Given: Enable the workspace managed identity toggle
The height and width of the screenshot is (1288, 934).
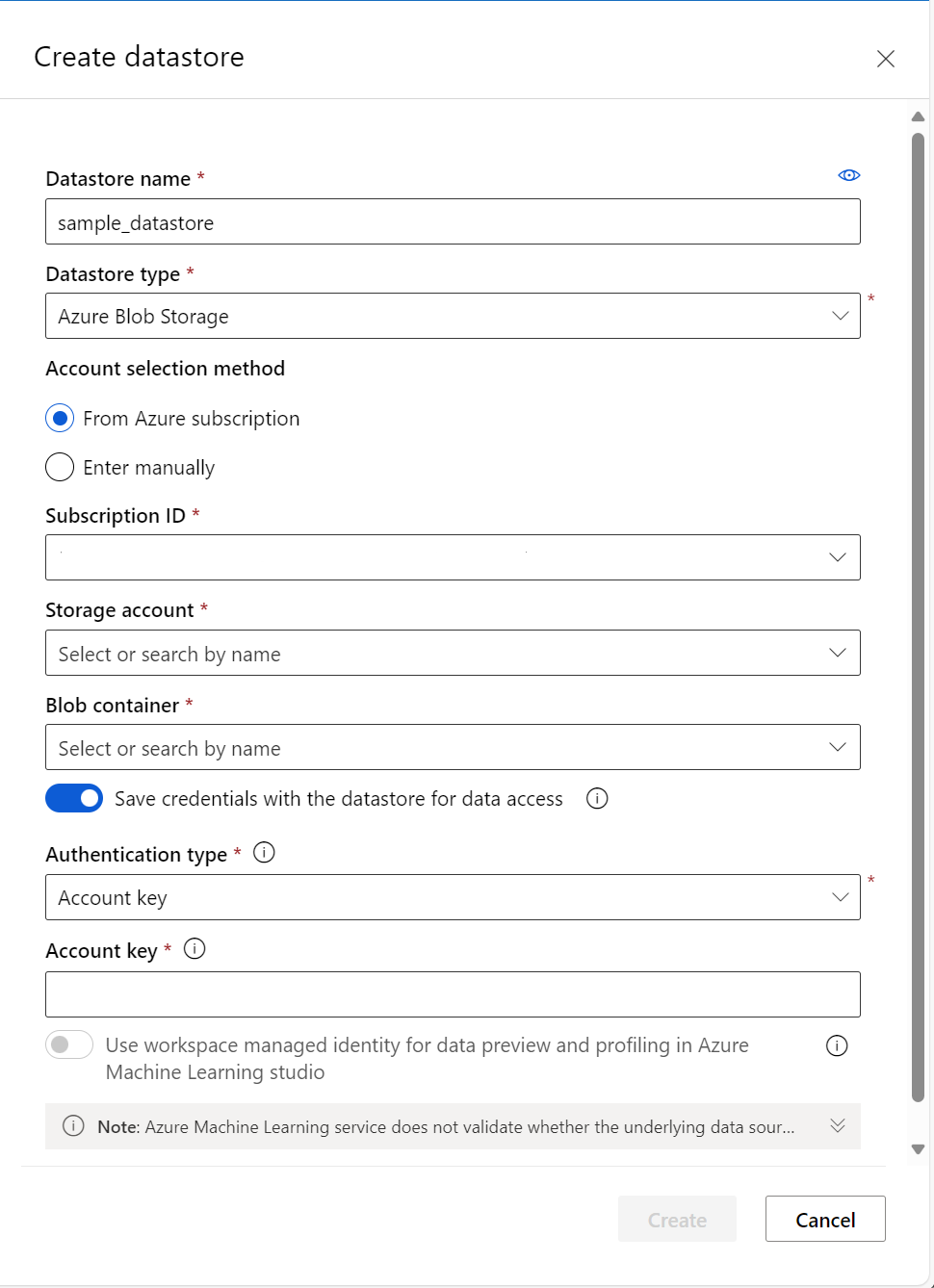Looking at the screenshot, I should 69,1044.
